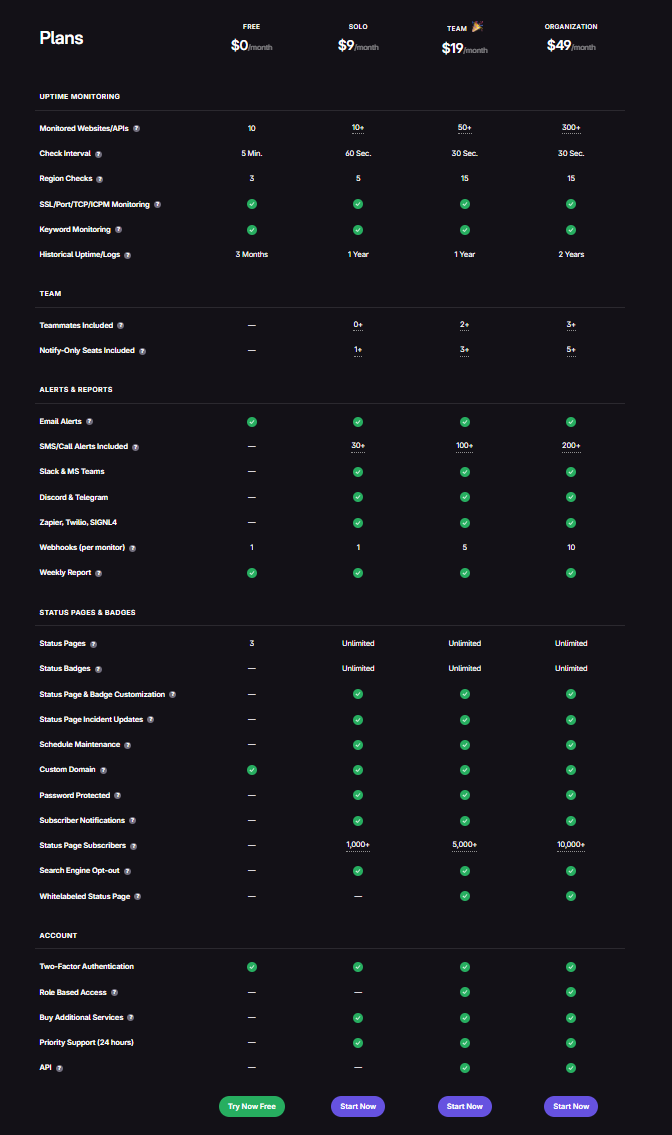Click help icon beside Keyword Monitoring
This screenshot has width=672, height=1135.
pyautogui.click(x=118, y=230)
